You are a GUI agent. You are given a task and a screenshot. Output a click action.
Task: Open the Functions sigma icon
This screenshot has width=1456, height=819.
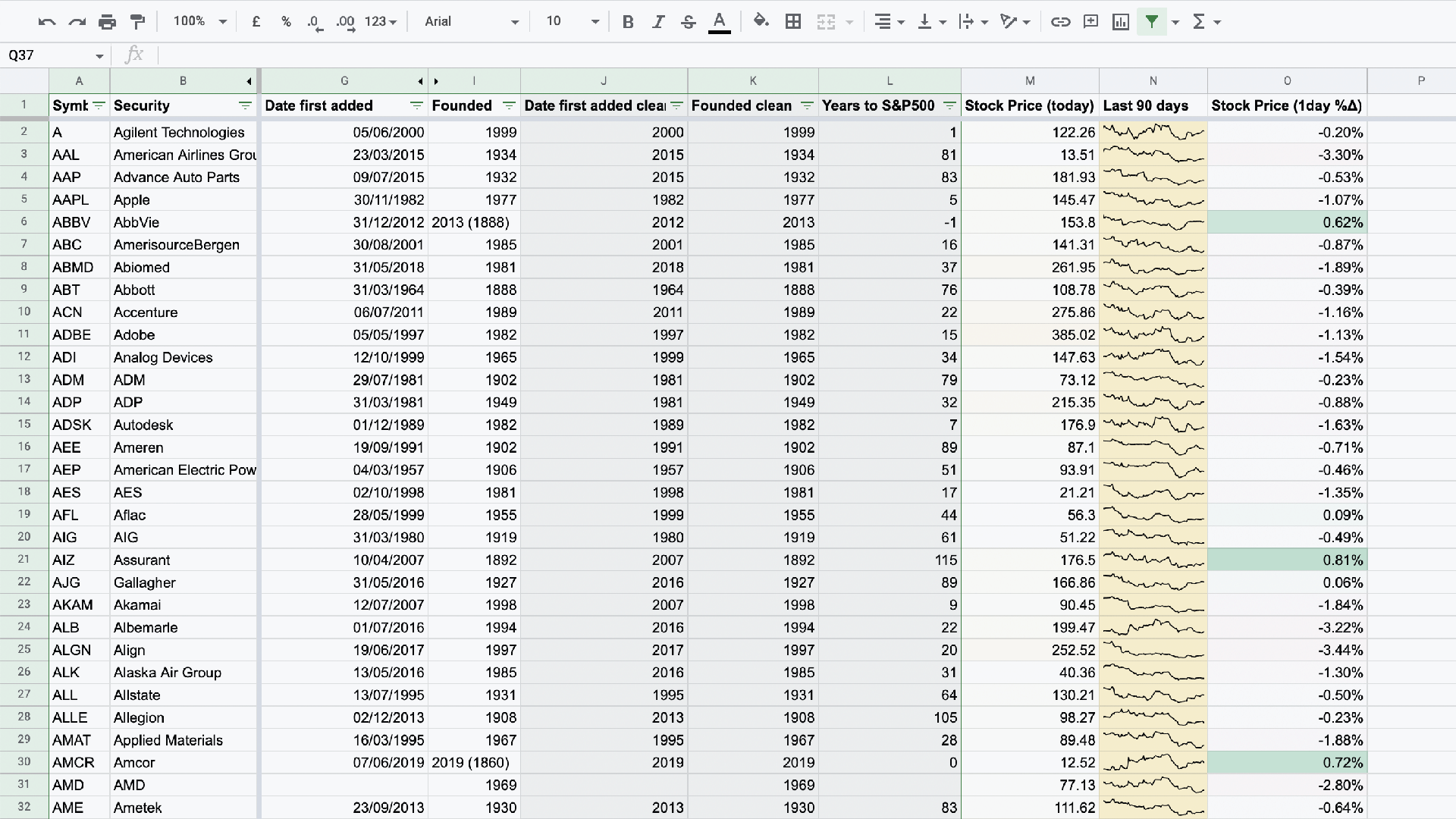(x=1200, y=21)
